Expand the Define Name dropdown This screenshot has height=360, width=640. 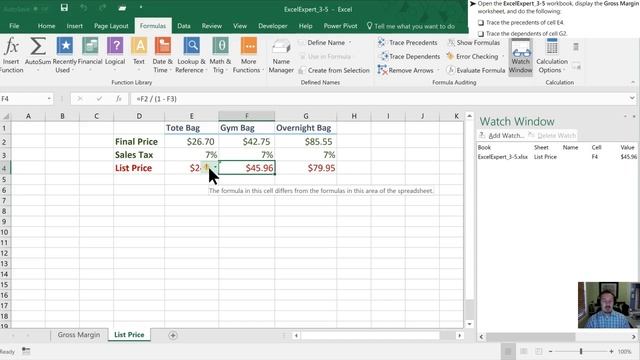coord(350,42)
